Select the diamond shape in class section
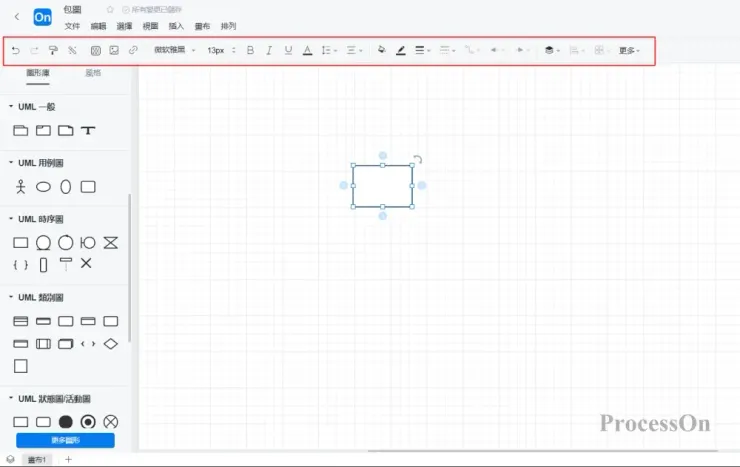This screenshot has width=740, height=467. [111, 344]
